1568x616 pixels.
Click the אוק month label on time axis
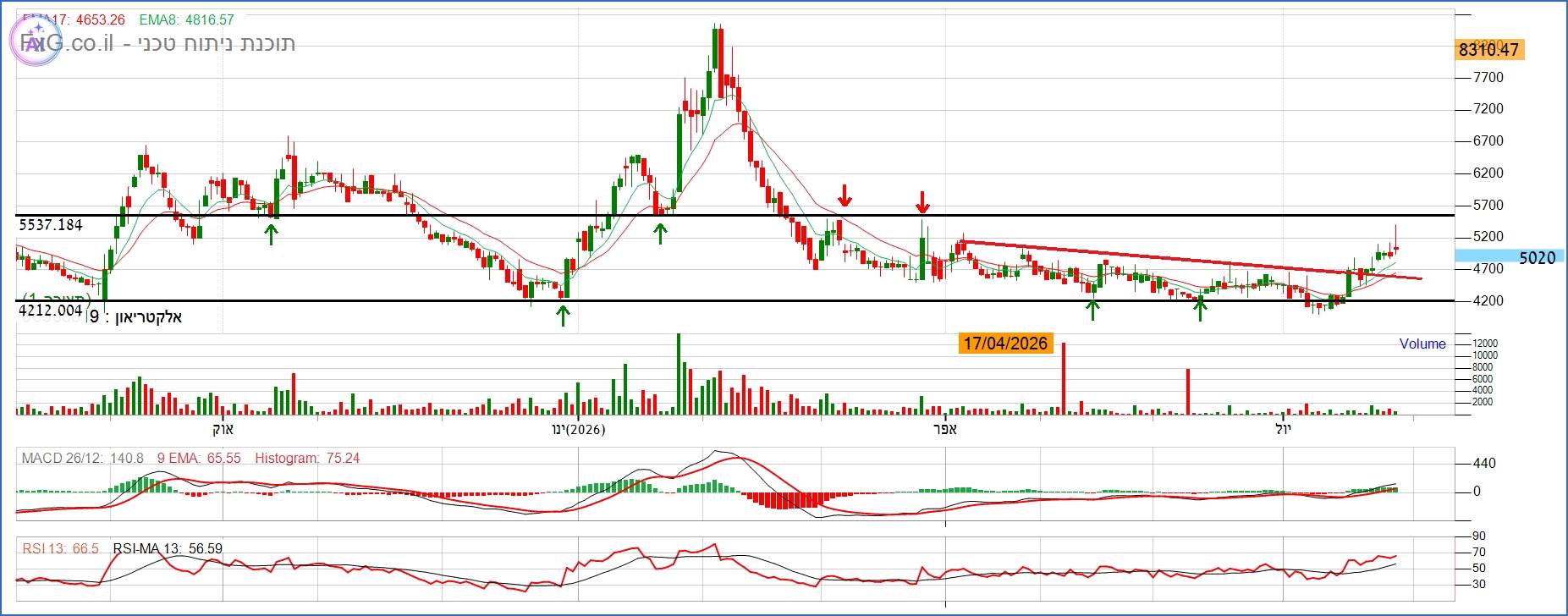point(222,428)
